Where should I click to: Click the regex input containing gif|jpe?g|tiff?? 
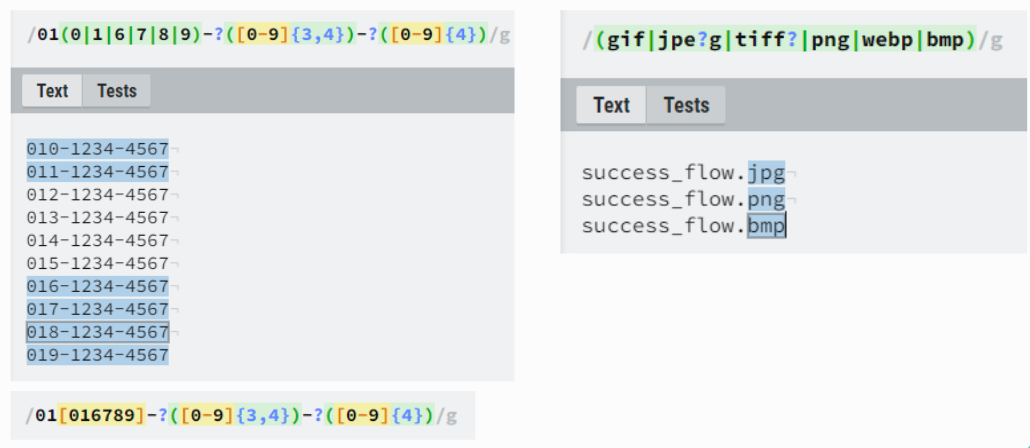(793, 41)
